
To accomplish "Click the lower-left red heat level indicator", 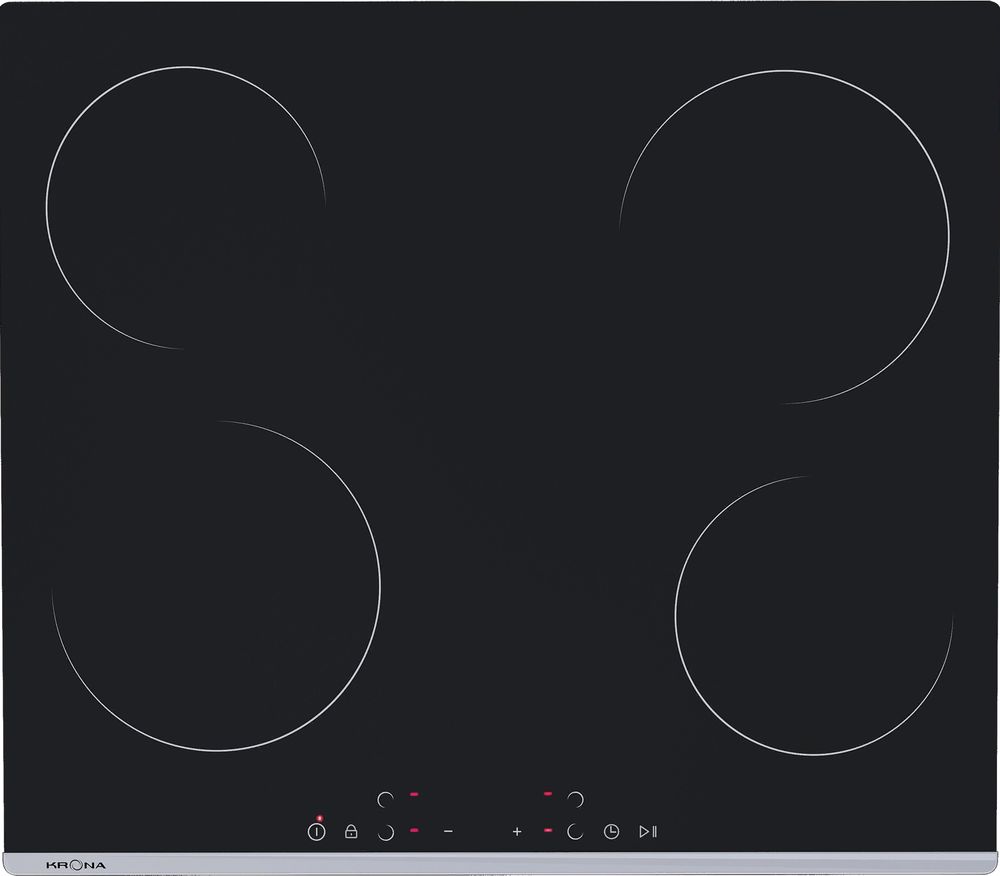I will 414,831.
